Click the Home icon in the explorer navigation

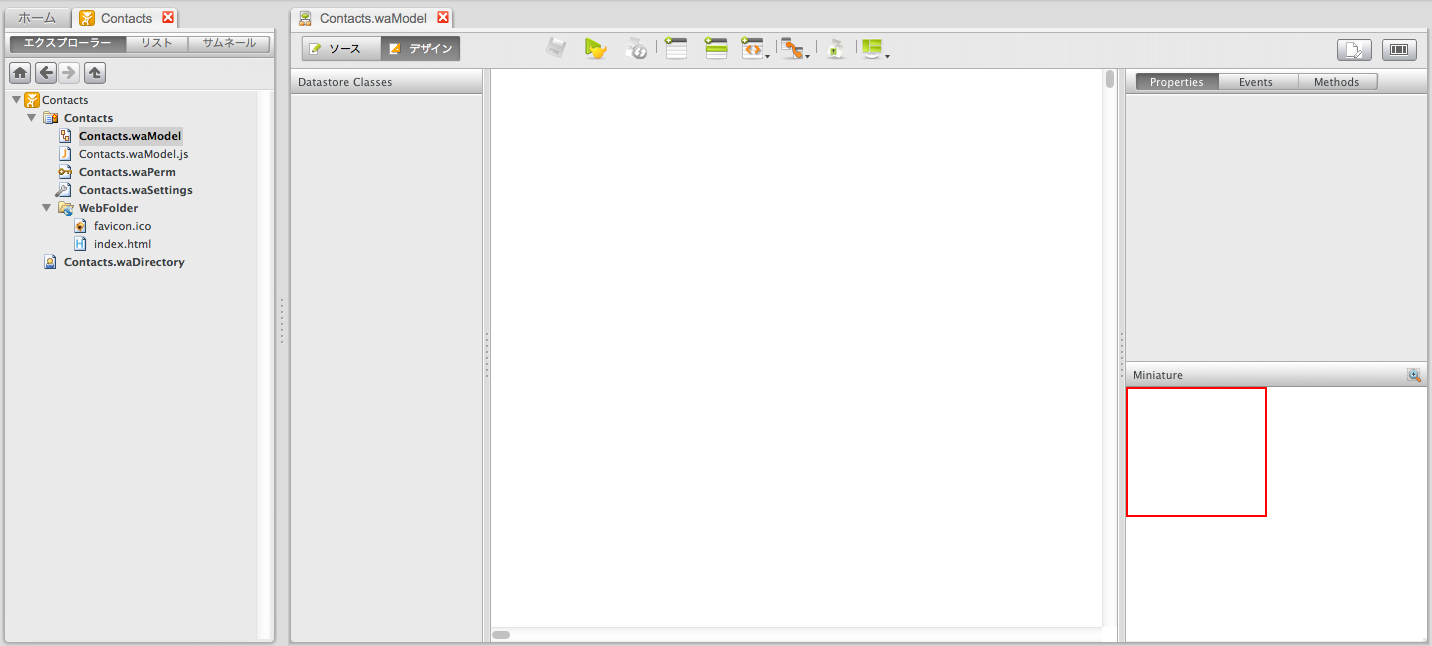point(20,73)
